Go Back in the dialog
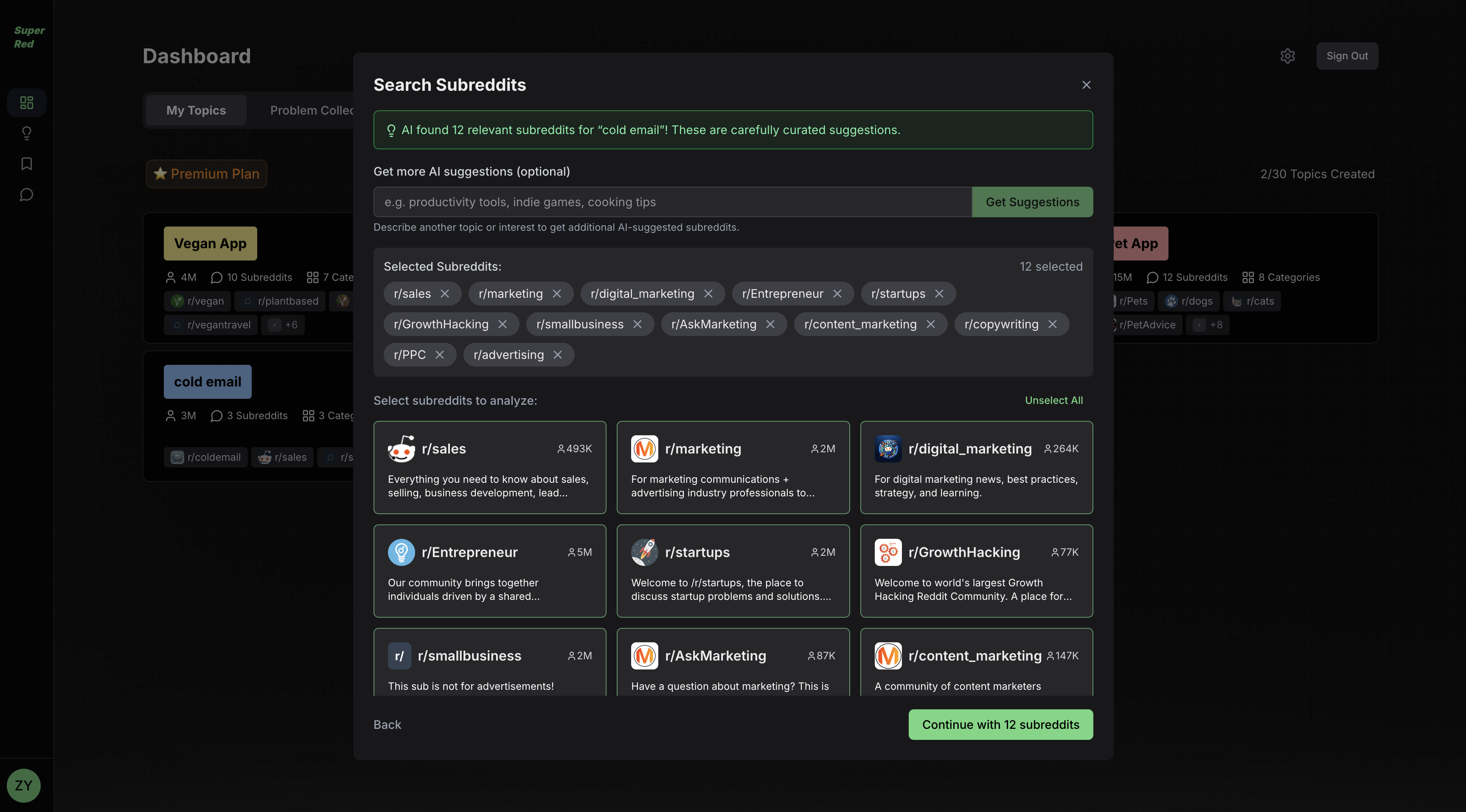The width and height of the screenshot is (1466, 812). pos(387,724)
